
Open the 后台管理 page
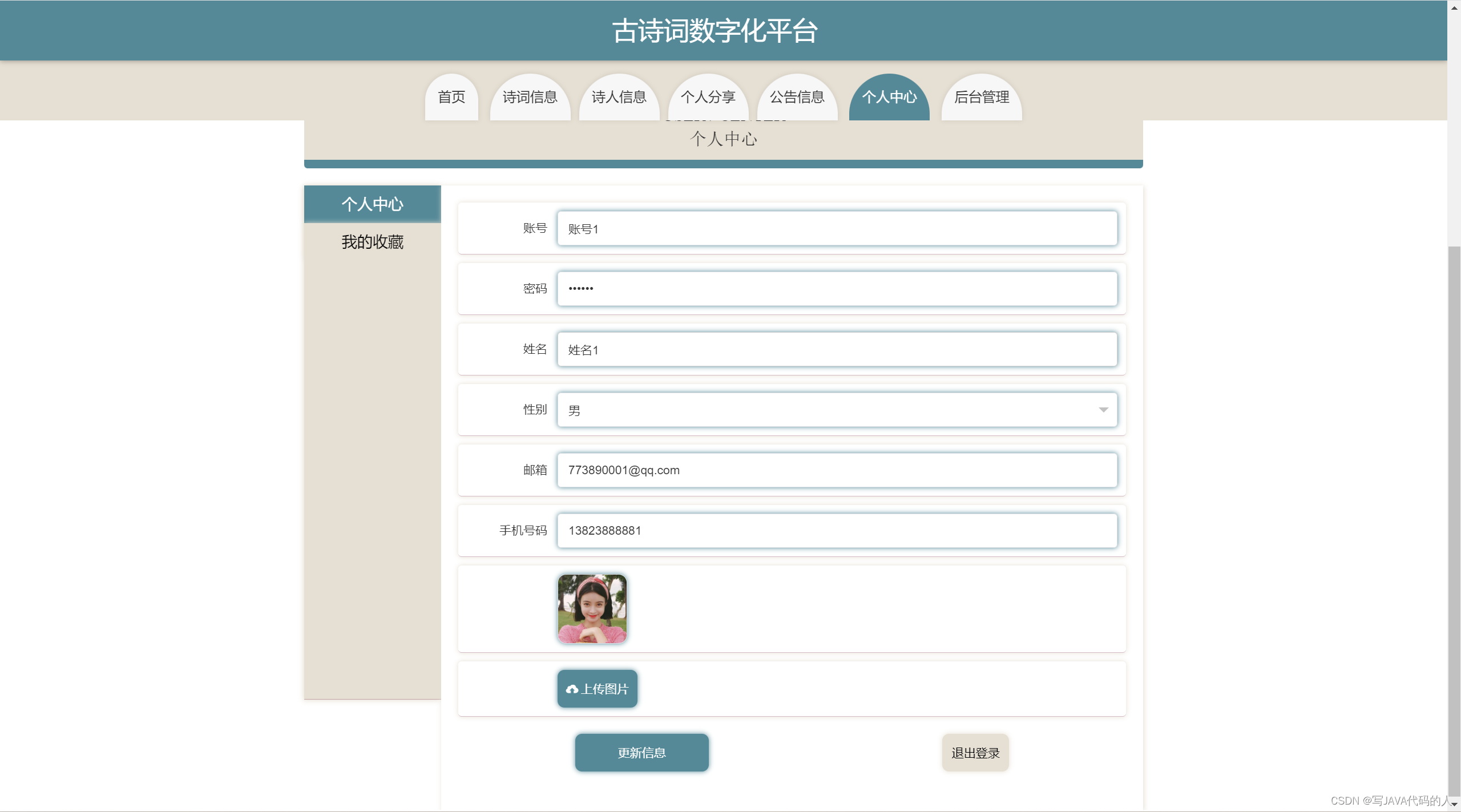[981, 97]
